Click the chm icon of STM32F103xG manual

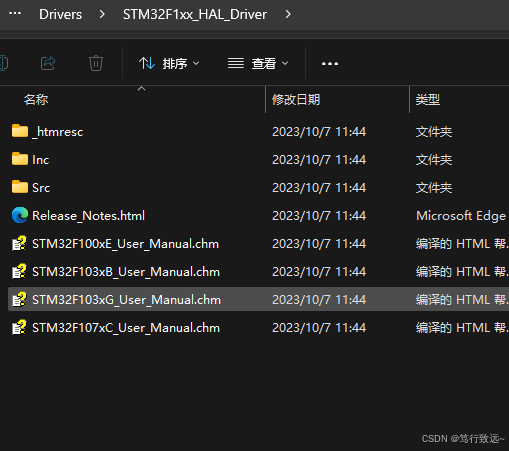point(19,299)
